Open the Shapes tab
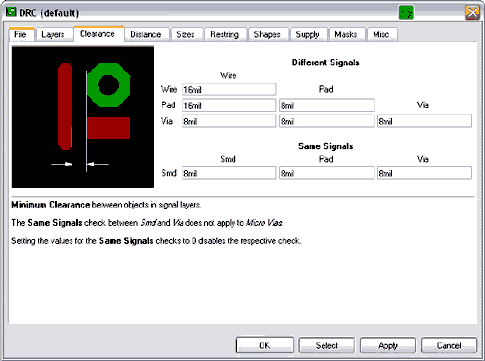The image size is (485, 361). click(268, 34)
